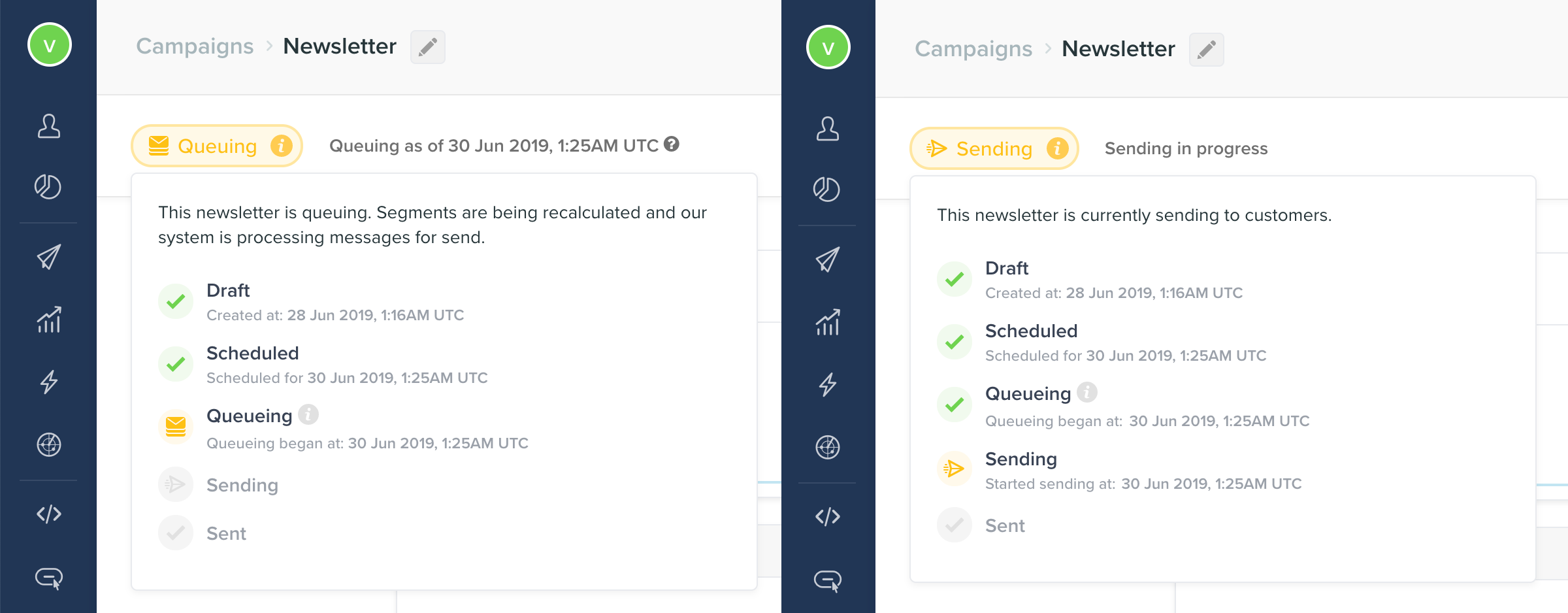This screenshot has height=613, width=1568.
Task: Click 'Sending in progress' status text
Action: point(1186,148)
